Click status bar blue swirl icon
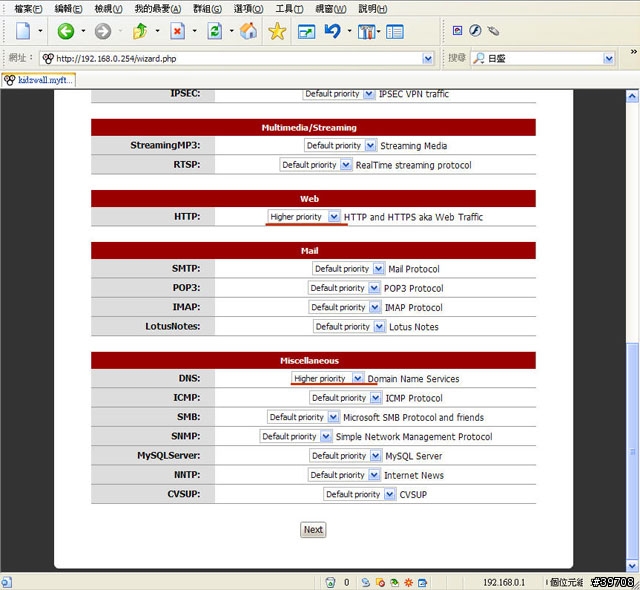The height and width of the screenshot is (590, 640). click(x=365, y=583)
